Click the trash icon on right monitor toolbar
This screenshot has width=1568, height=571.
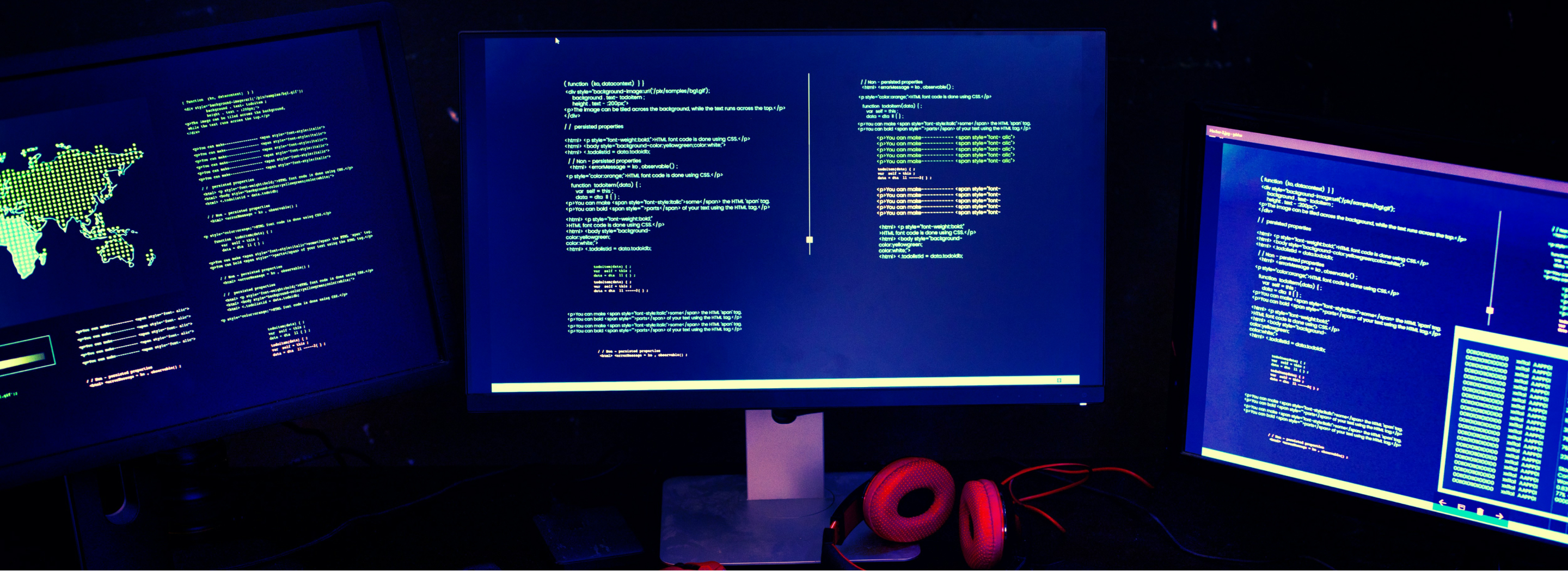coord(1480,511)
